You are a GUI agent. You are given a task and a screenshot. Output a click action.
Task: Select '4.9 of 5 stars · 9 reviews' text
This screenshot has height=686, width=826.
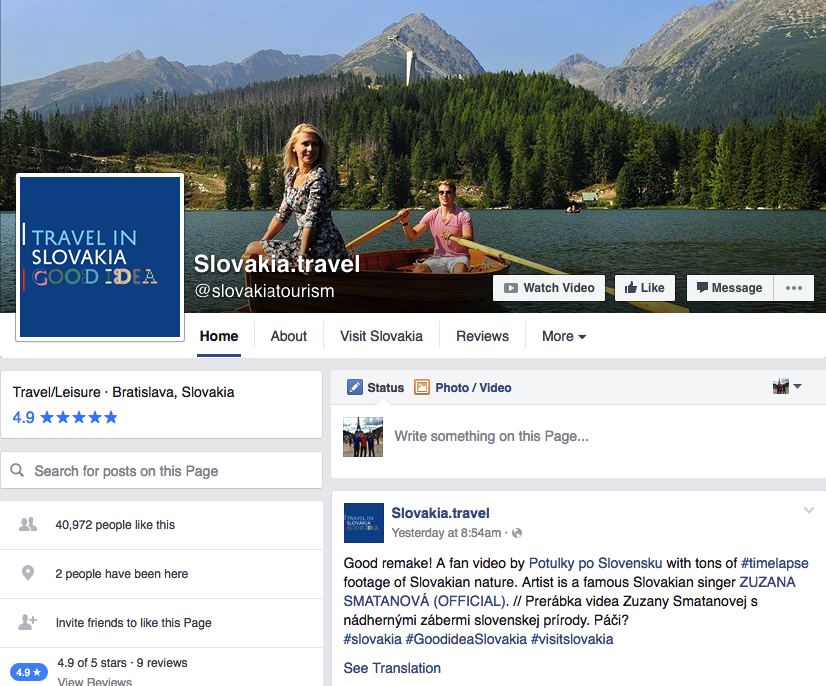click(x=122, y=663)
